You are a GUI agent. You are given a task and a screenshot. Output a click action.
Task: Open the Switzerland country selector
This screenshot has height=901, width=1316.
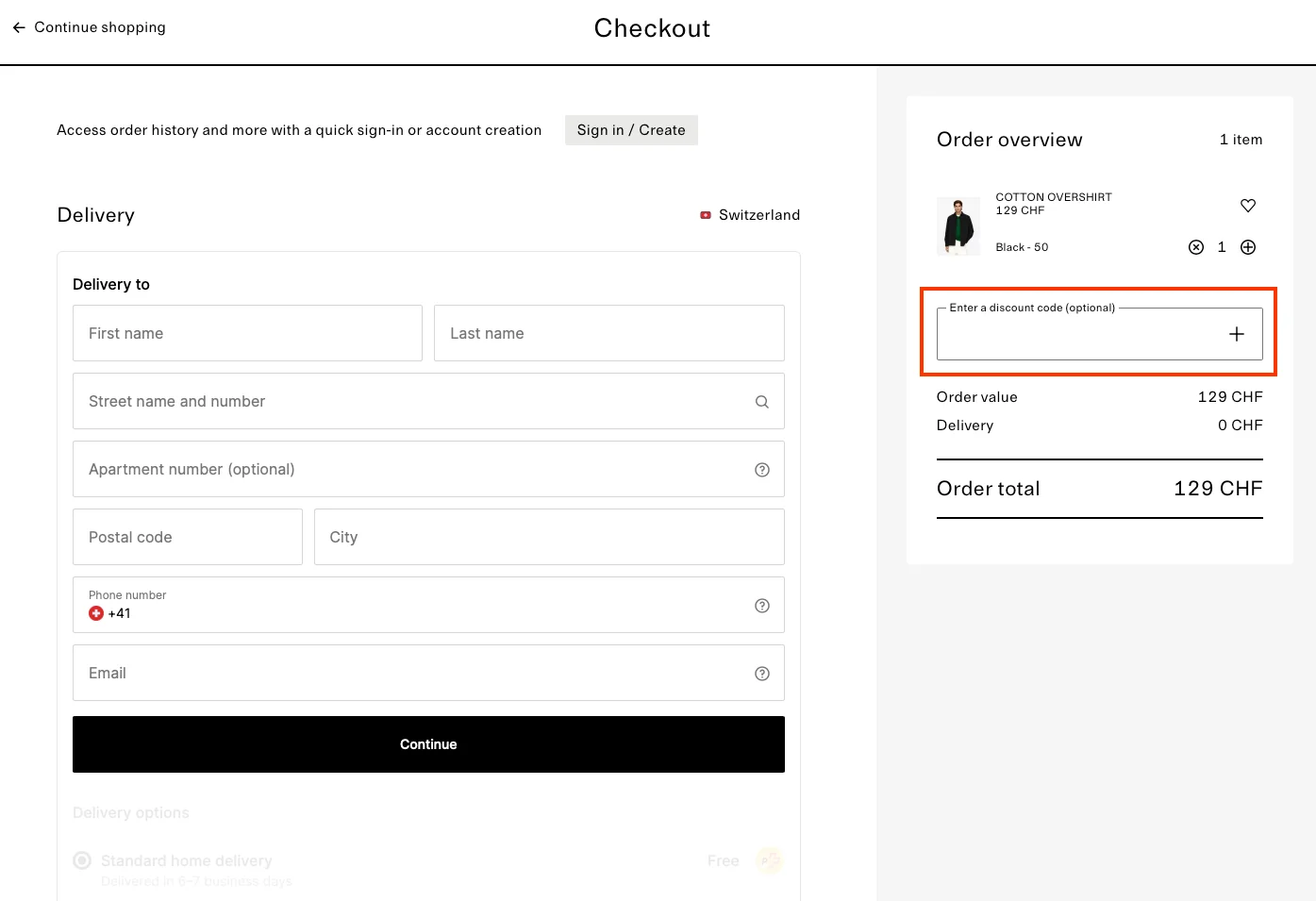click(x=750, y=215)
